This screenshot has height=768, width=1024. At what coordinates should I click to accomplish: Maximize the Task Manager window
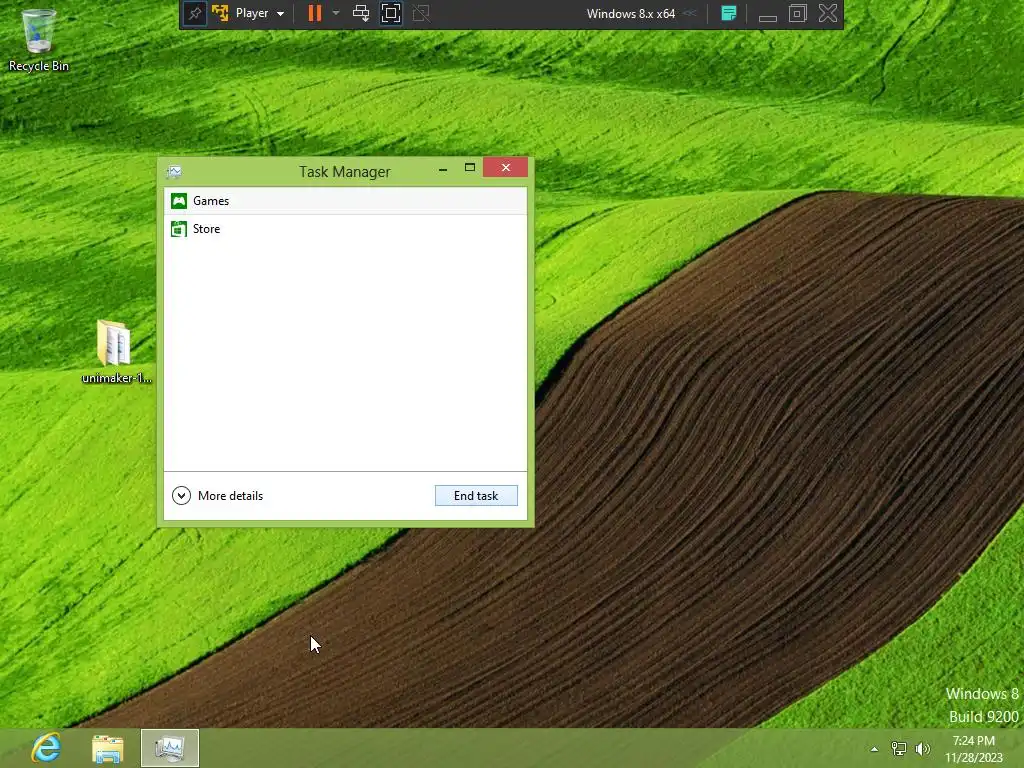[470, 168]
